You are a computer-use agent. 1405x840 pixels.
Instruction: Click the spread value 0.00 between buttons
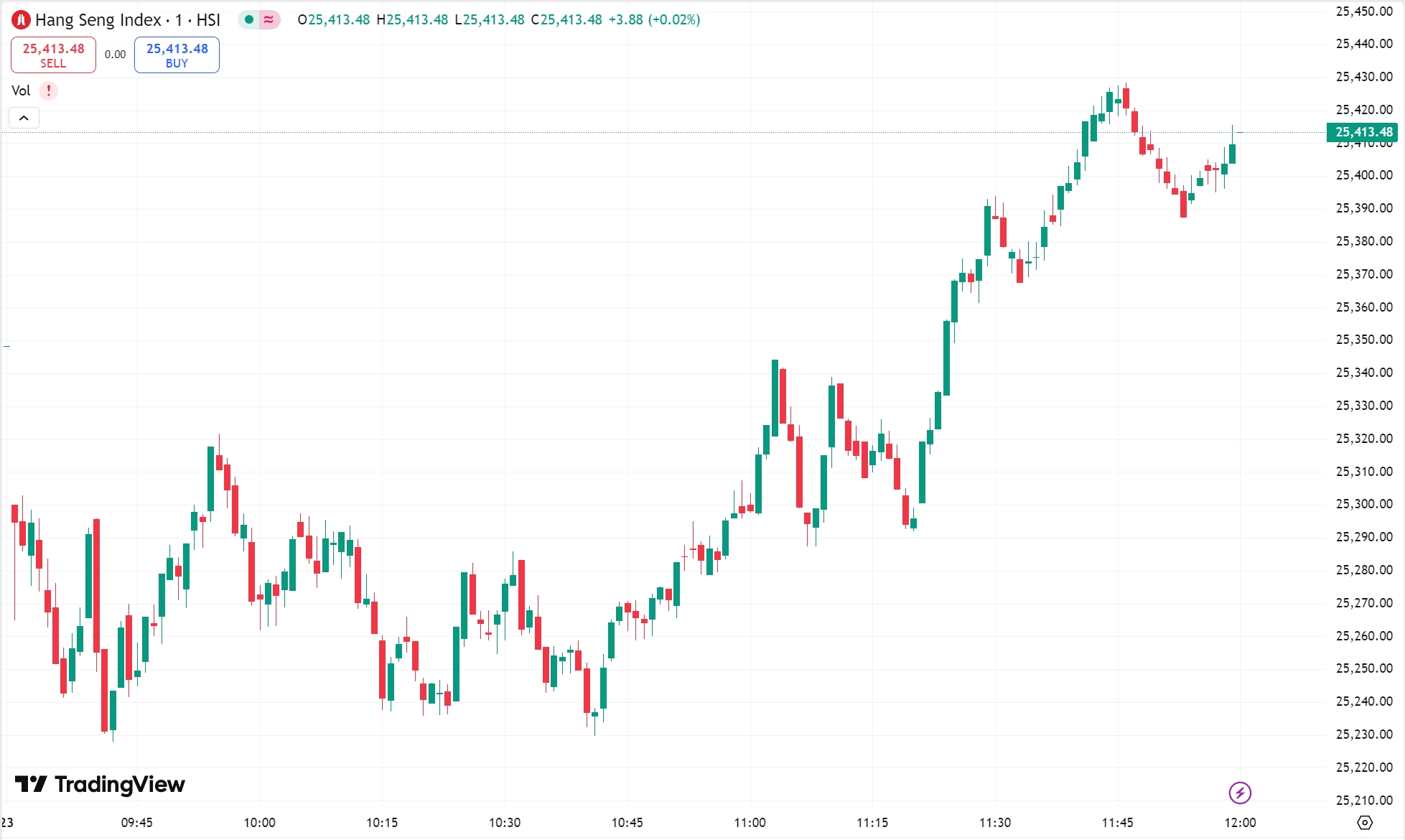click(114, 54)
